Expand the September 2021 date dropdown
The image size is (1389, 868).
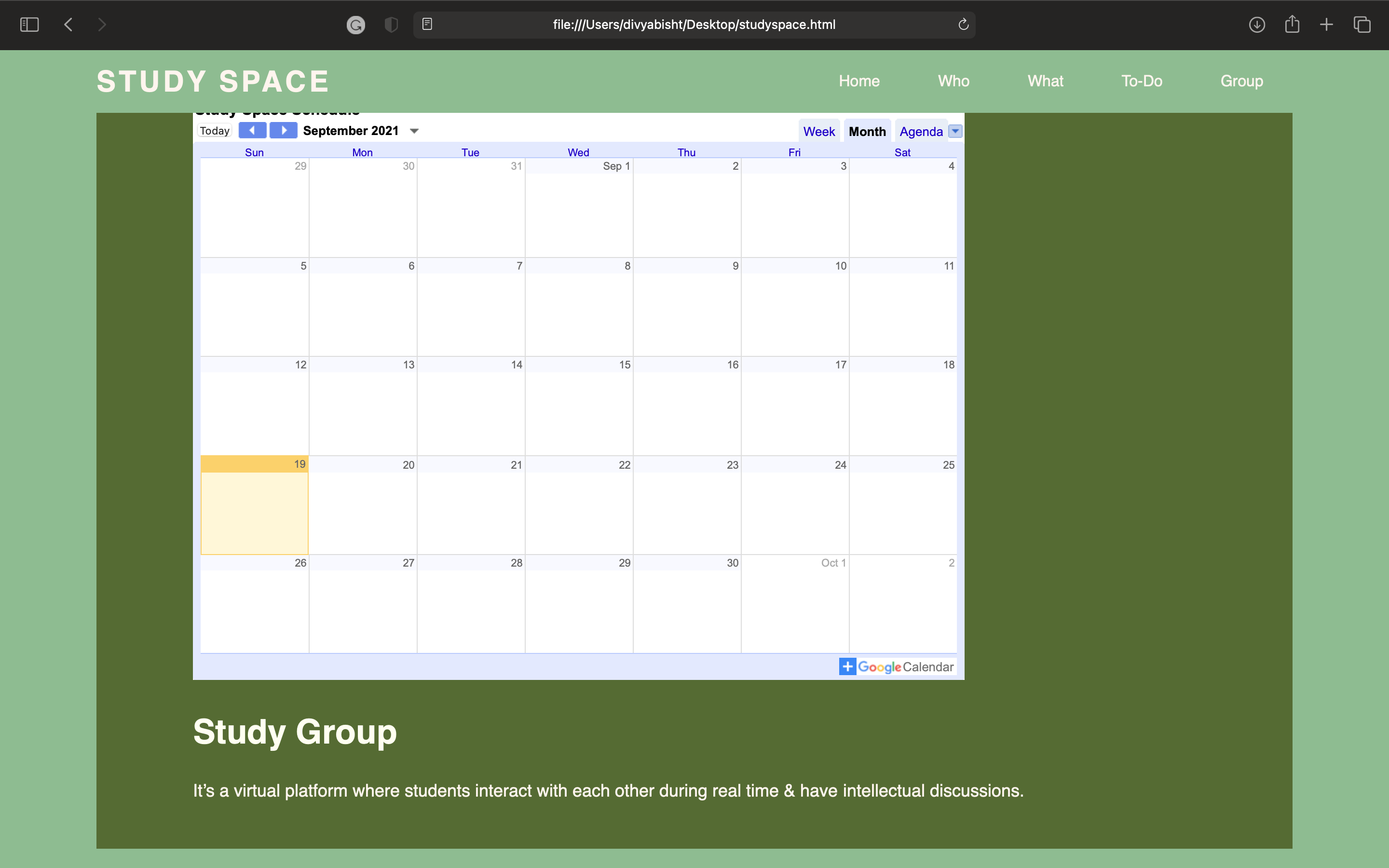(414, 132)
